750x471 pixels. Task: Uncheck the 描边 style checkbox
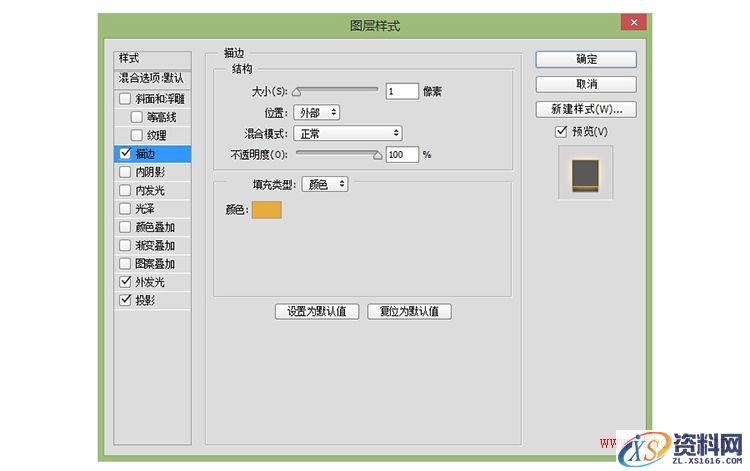pyautogui.click(x=125, y=153)
